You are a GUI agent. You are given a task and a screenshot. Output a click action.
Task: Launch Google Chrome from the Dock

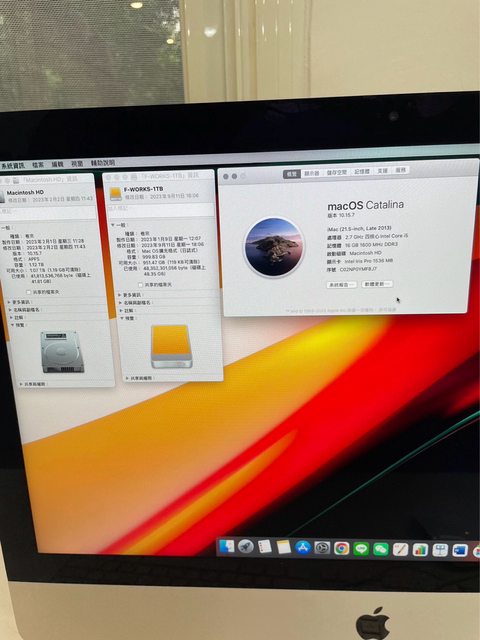[341, 548]
